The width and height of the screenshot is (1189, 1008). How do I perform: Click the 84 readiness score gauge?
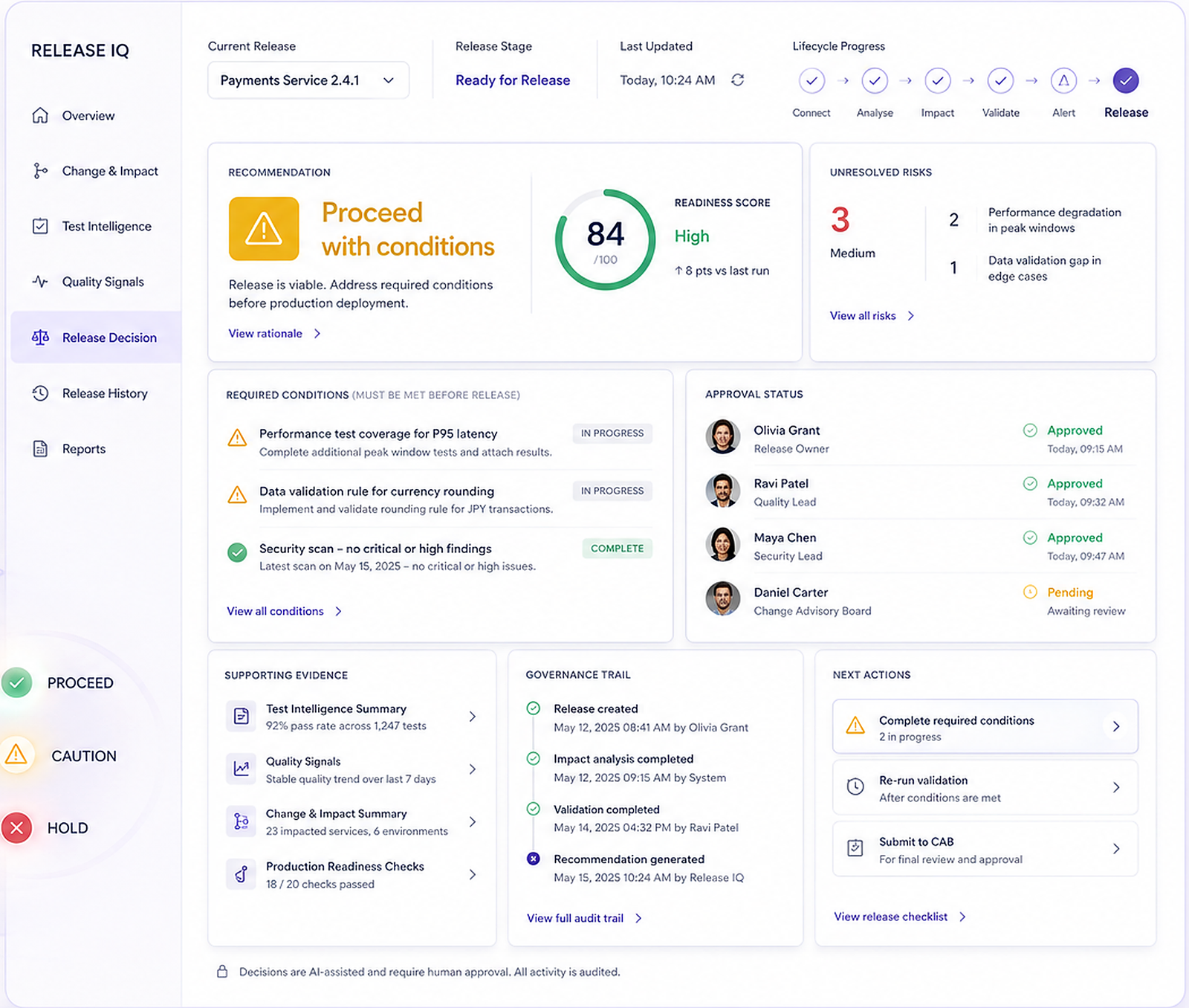605,239
